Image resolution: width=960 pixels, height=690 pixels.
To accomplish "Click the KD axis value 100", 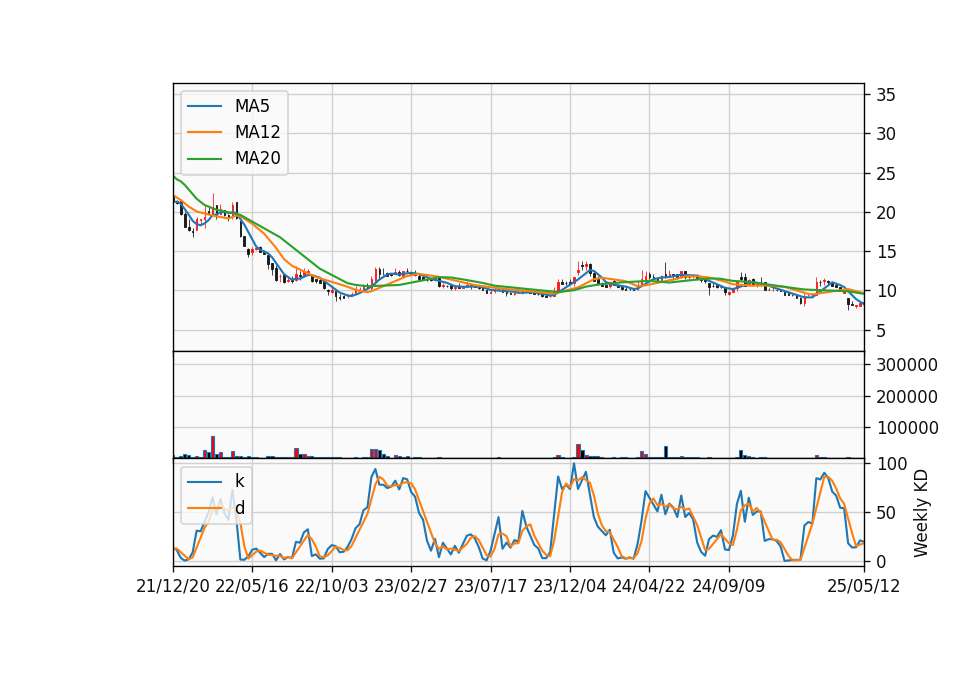I will coord(891,464).
